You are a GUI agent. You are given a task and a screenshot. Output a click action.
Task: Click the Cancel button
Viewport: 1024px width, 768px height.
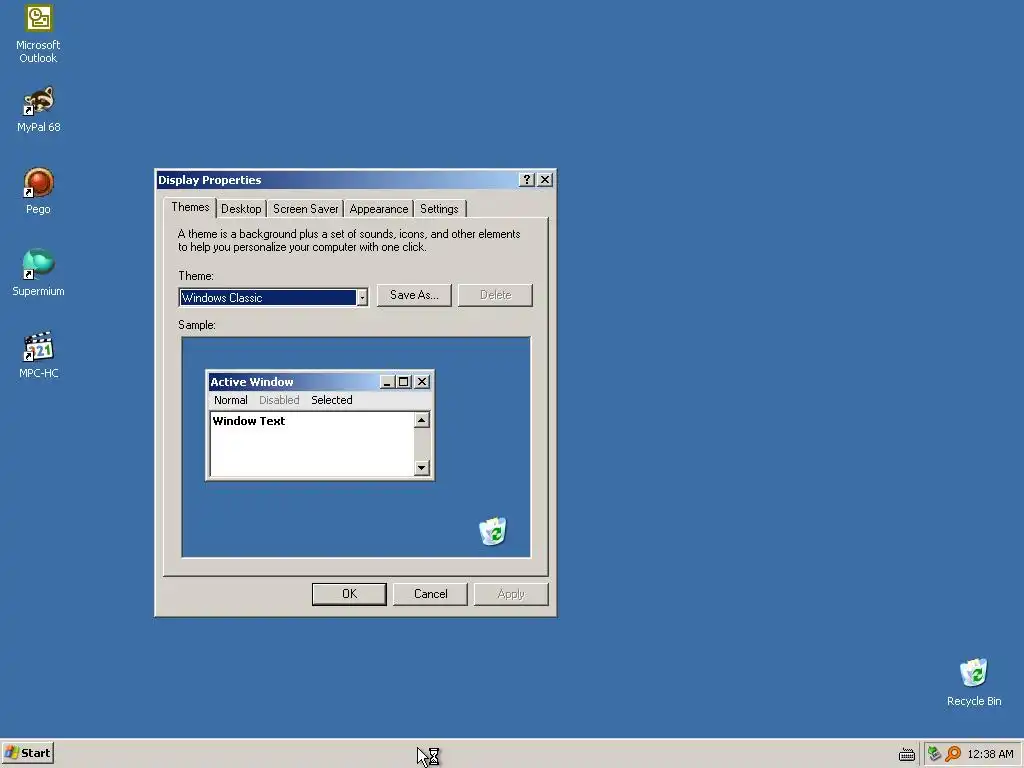coord(430,594)
